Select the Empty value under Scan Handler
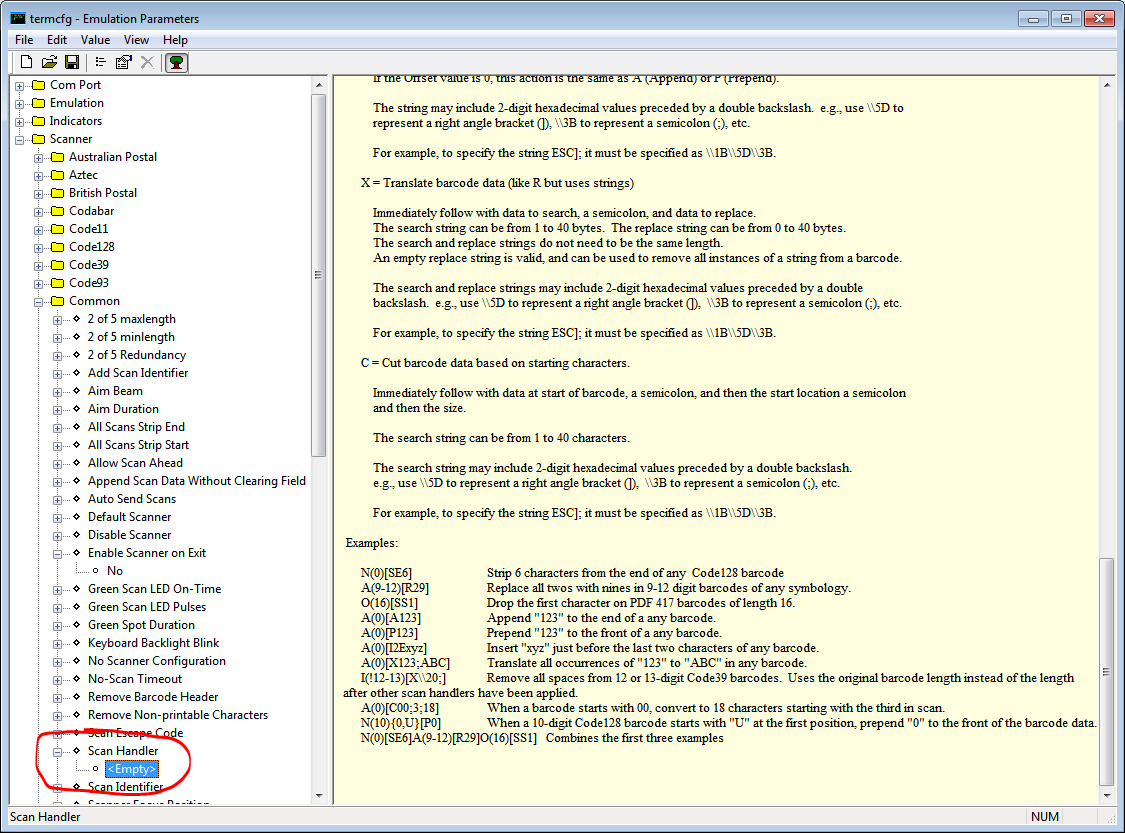This screenshot has height=833, width=1125. point(131,768)
